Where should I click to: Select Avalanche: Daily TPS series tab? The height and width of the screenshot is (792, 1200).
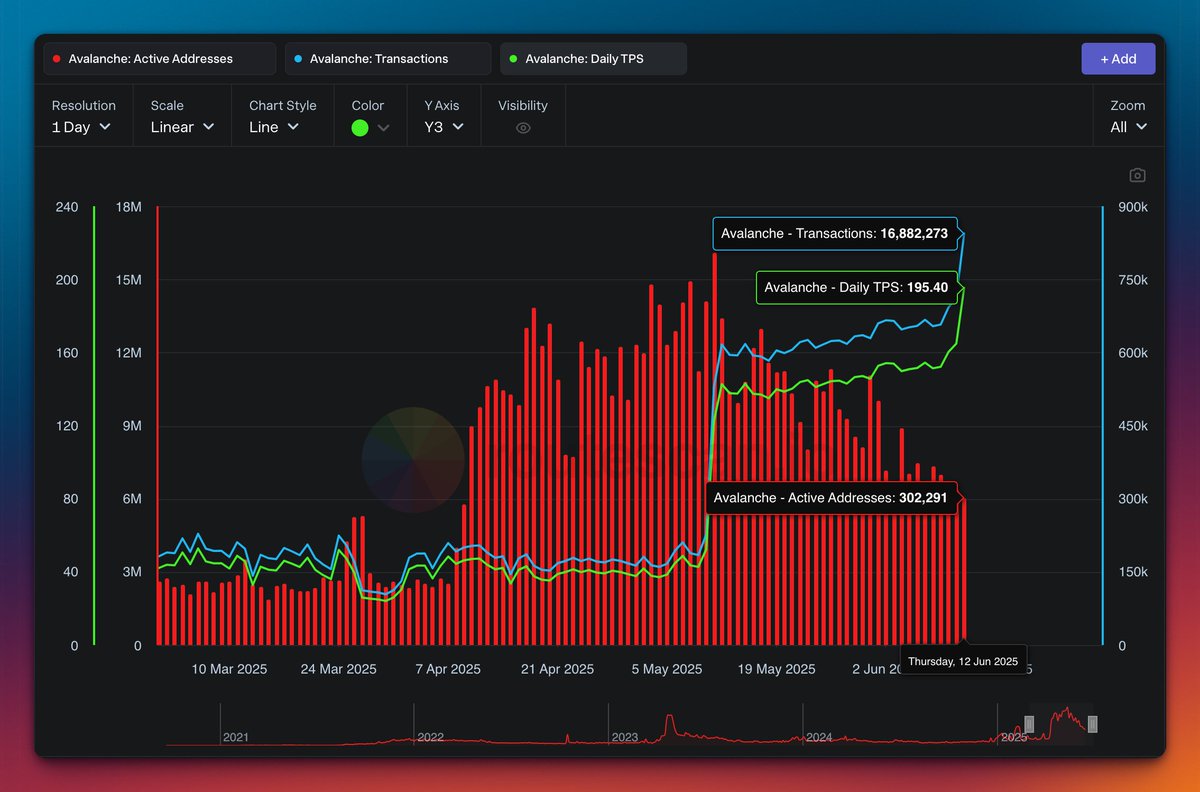(x=594, y=59)
